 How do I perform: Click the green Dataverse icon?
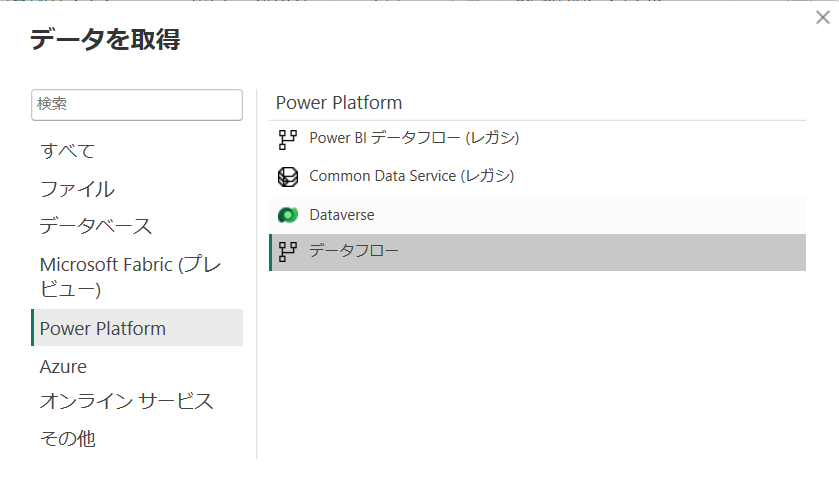point(288,215)
